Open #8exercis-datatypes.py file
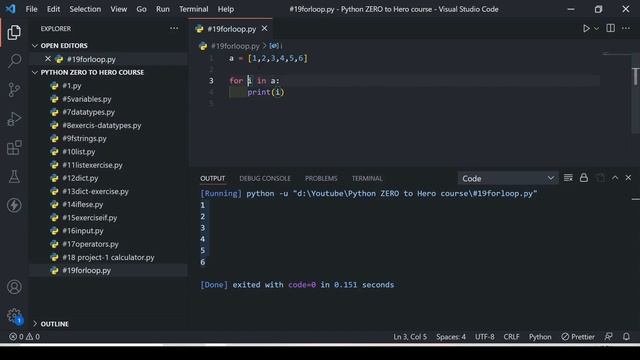 pyautogui.click(x=108, y=125)
